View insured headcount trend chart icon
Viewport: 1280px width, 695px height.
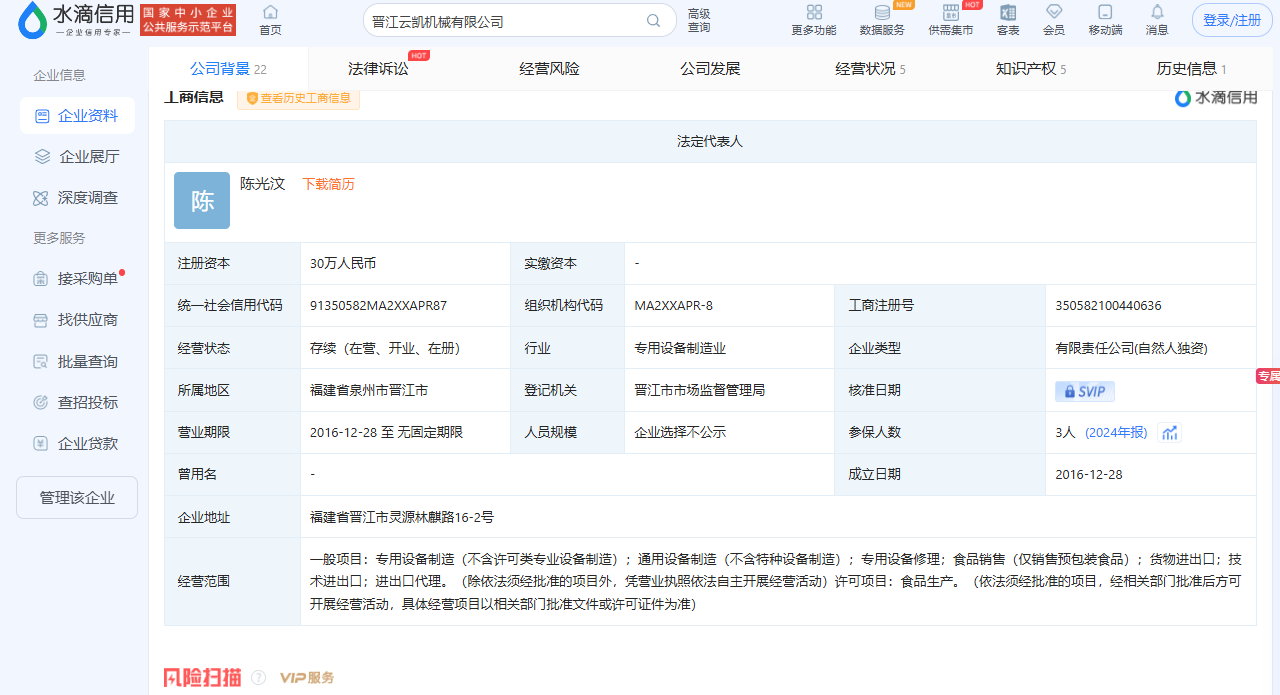tap(1169, 433)
